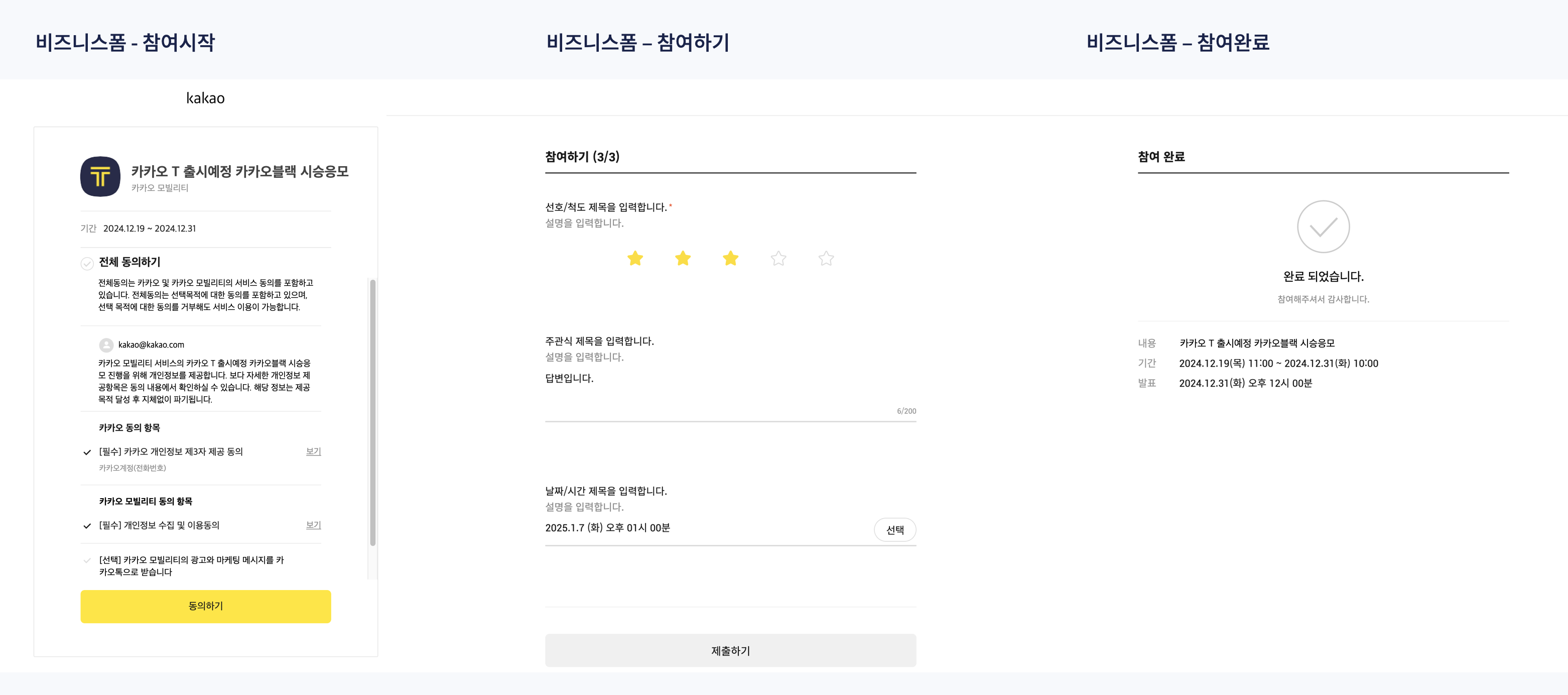Select the second rating star
The image size is (1568, 695).
[683, 258]
